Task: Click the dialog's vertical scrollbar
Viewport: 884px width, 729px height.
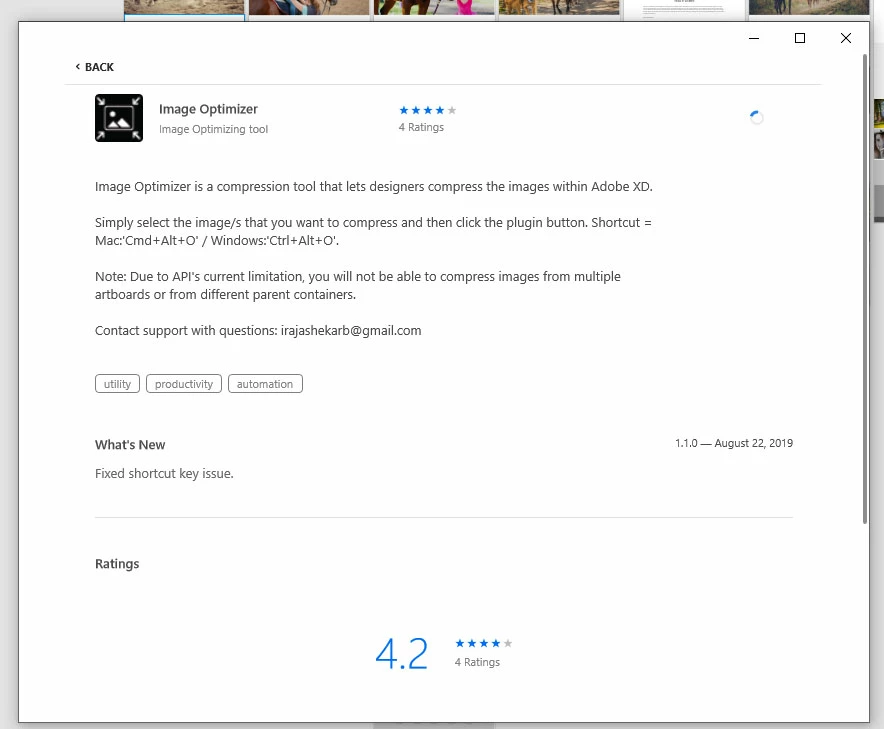Action: pos(864,289)
